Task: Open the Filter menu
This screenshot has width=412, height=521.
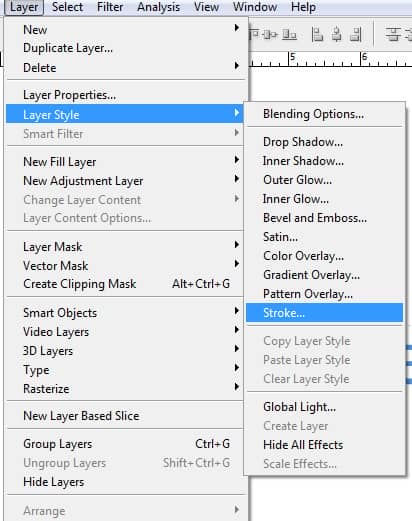Action: (110, 7)
